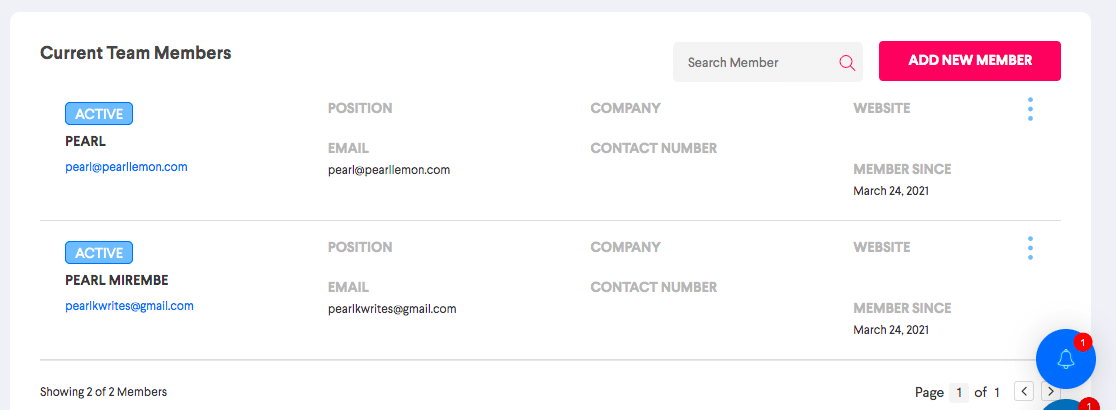The image size is (1116, 410).
Task: Select PEARL member name
Action: (x=85, y=141)
